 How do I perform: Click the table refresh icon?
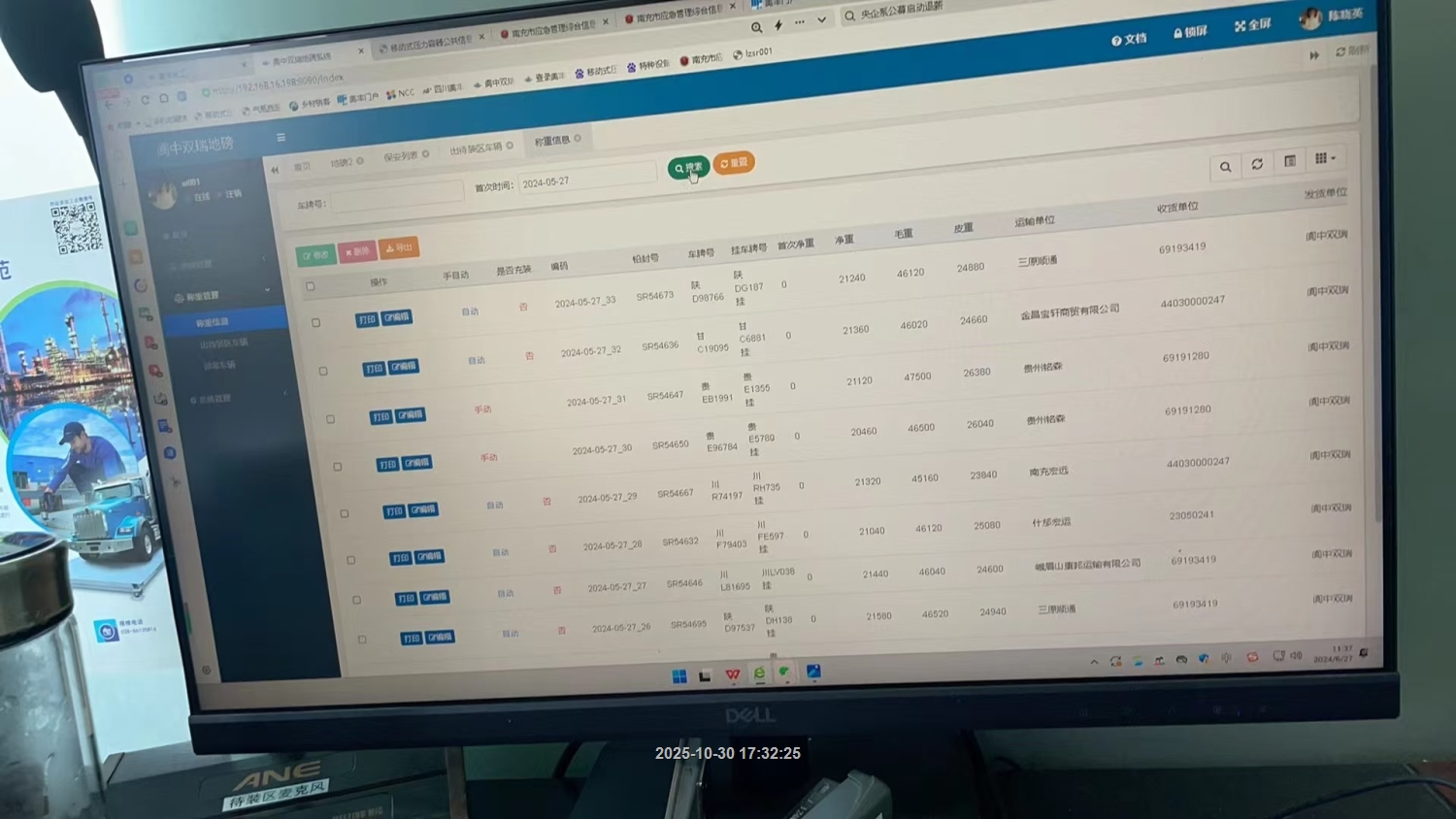click(x=1257, y=164)
